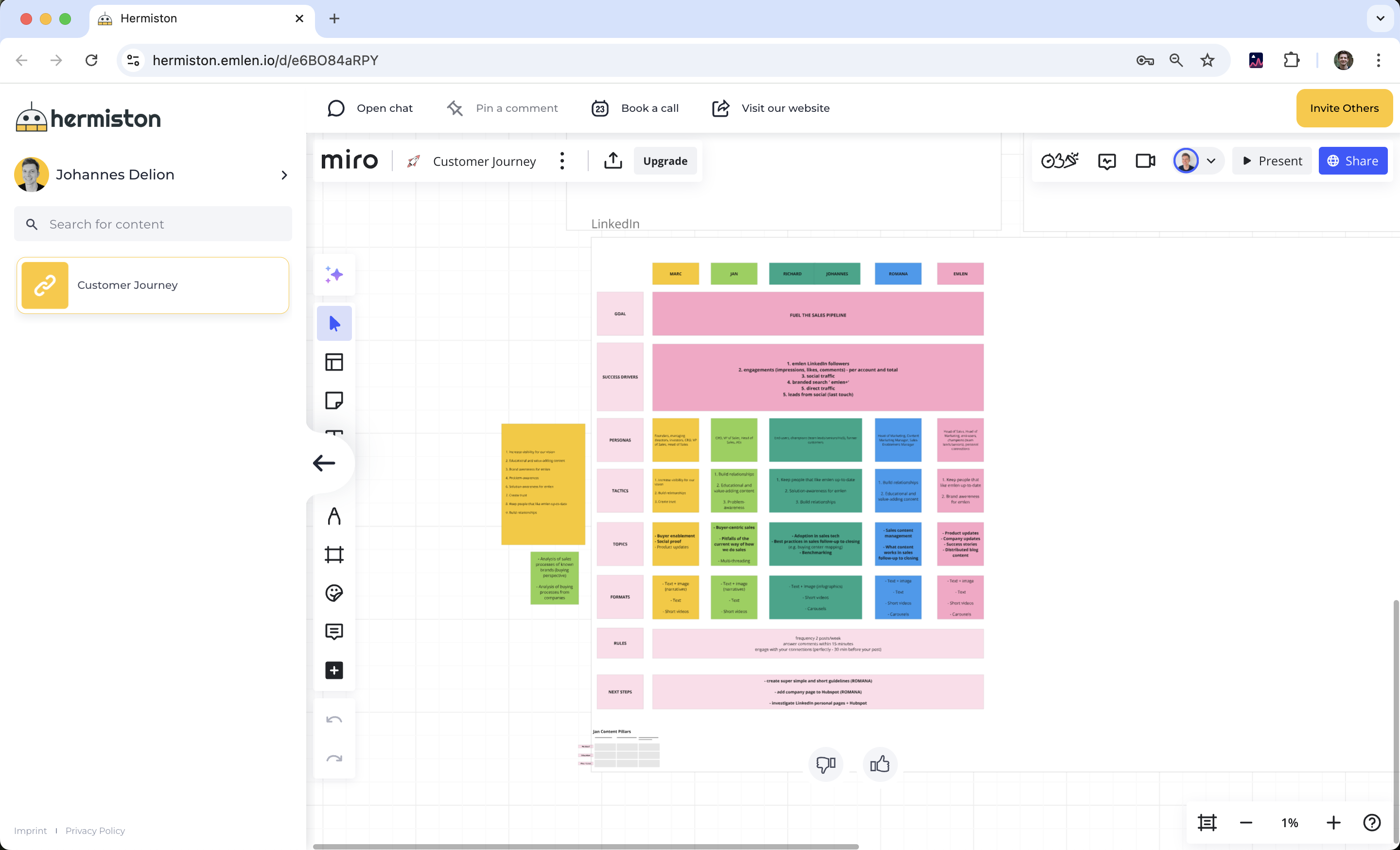1400x850 pixels.
Task: Click the export board upload icon
Action: coord(613,161)
